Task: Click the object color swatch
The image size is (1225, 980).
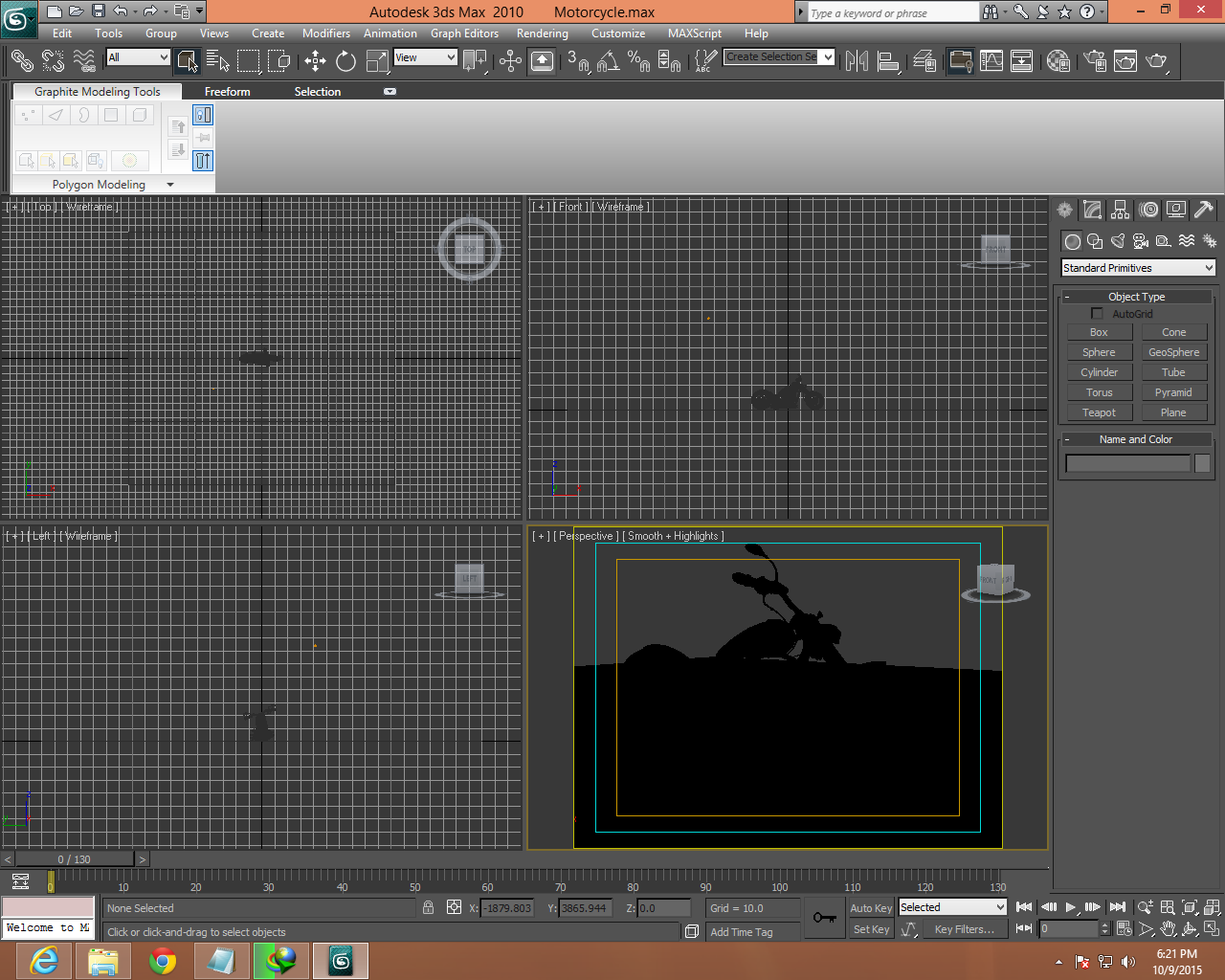Action: pos(1202,463)
